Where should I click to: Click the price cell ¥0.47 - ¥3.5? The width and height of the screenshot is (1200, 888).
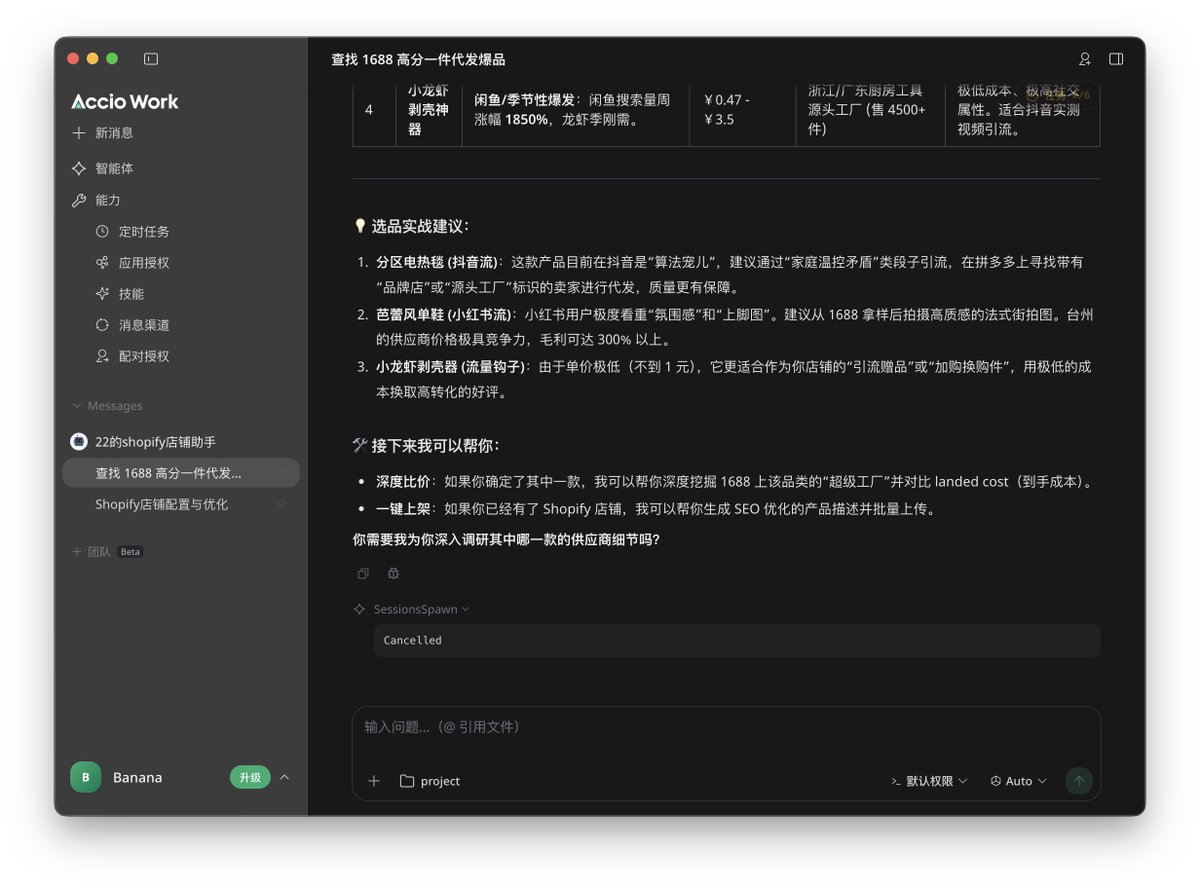pyautogui.click(x=742, y=109)
